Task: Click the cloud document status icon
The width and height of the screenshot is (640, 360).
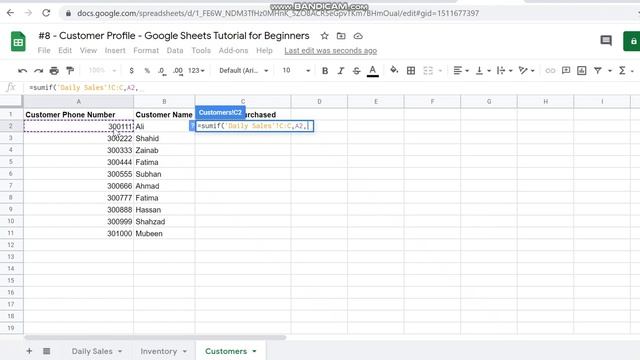Action: 358,36
